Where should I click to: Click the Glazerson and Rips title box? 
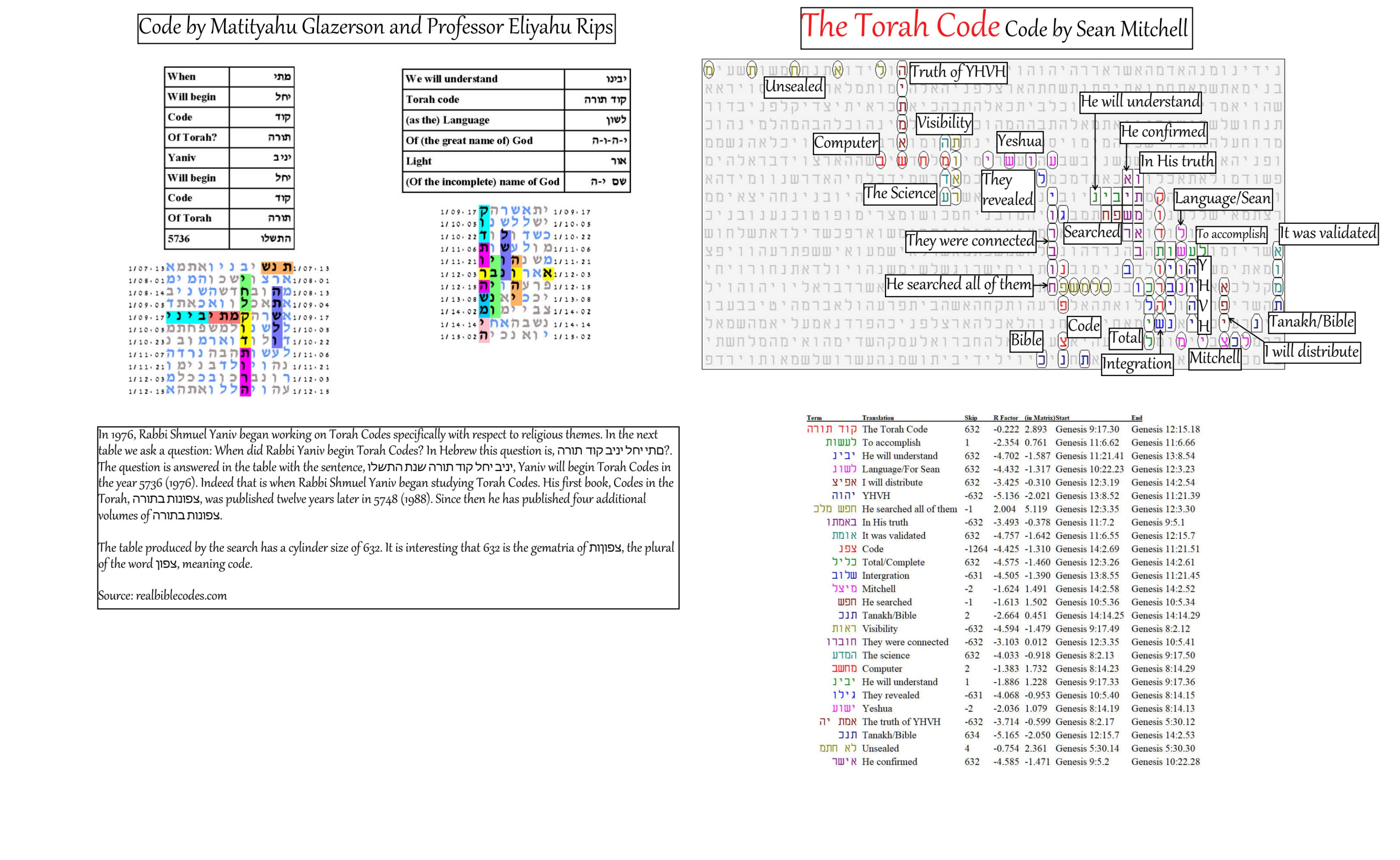(x=376, y=28)
